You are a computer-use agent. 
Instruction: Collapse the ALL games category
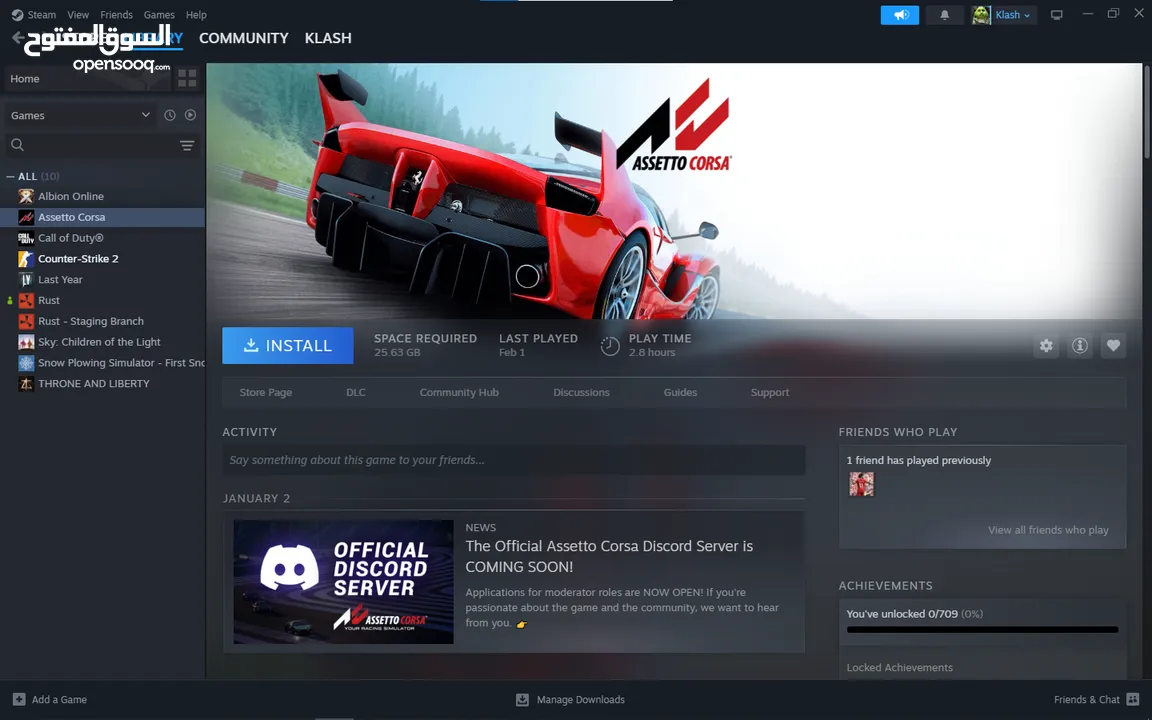10,176
